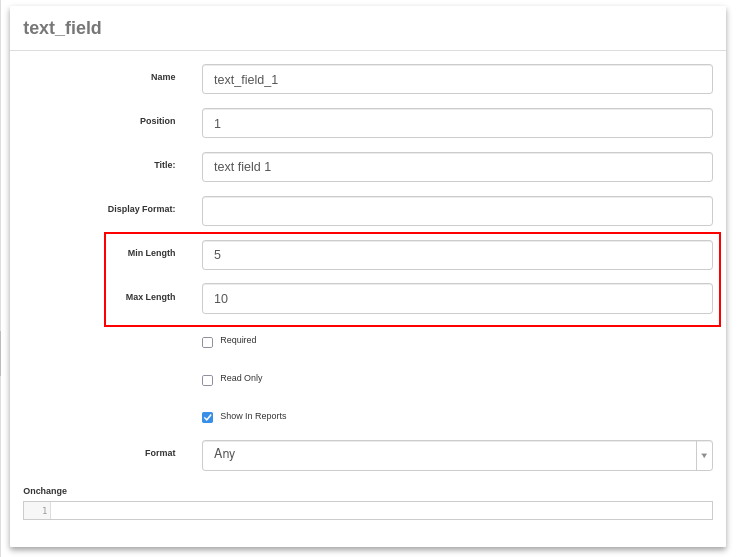Click the Required label text
746x557 pixels.
pos(238,340)
